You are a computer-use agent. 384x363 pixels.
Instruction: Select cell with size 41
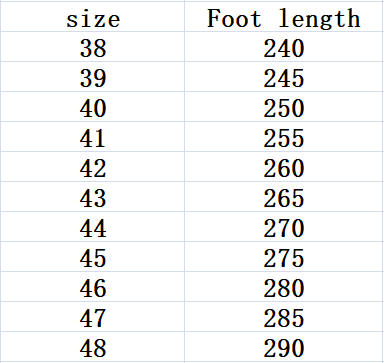93,137
